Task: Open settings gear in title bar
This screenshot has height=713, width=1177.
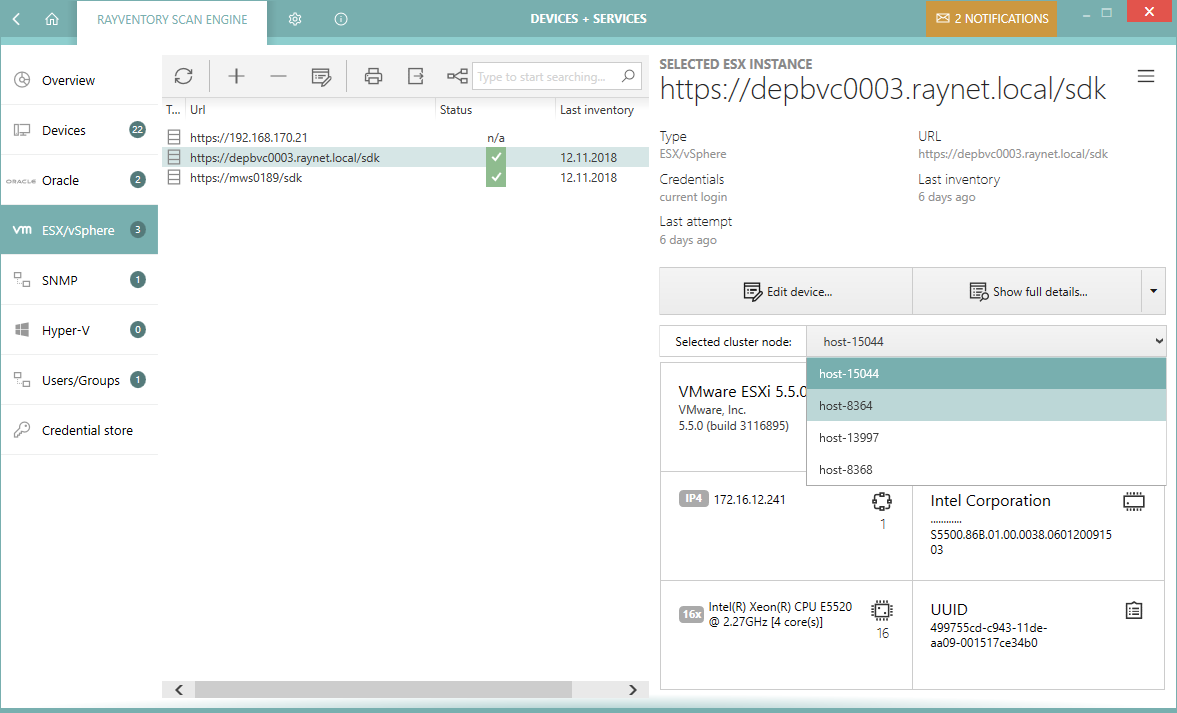Action: [295, 19]
